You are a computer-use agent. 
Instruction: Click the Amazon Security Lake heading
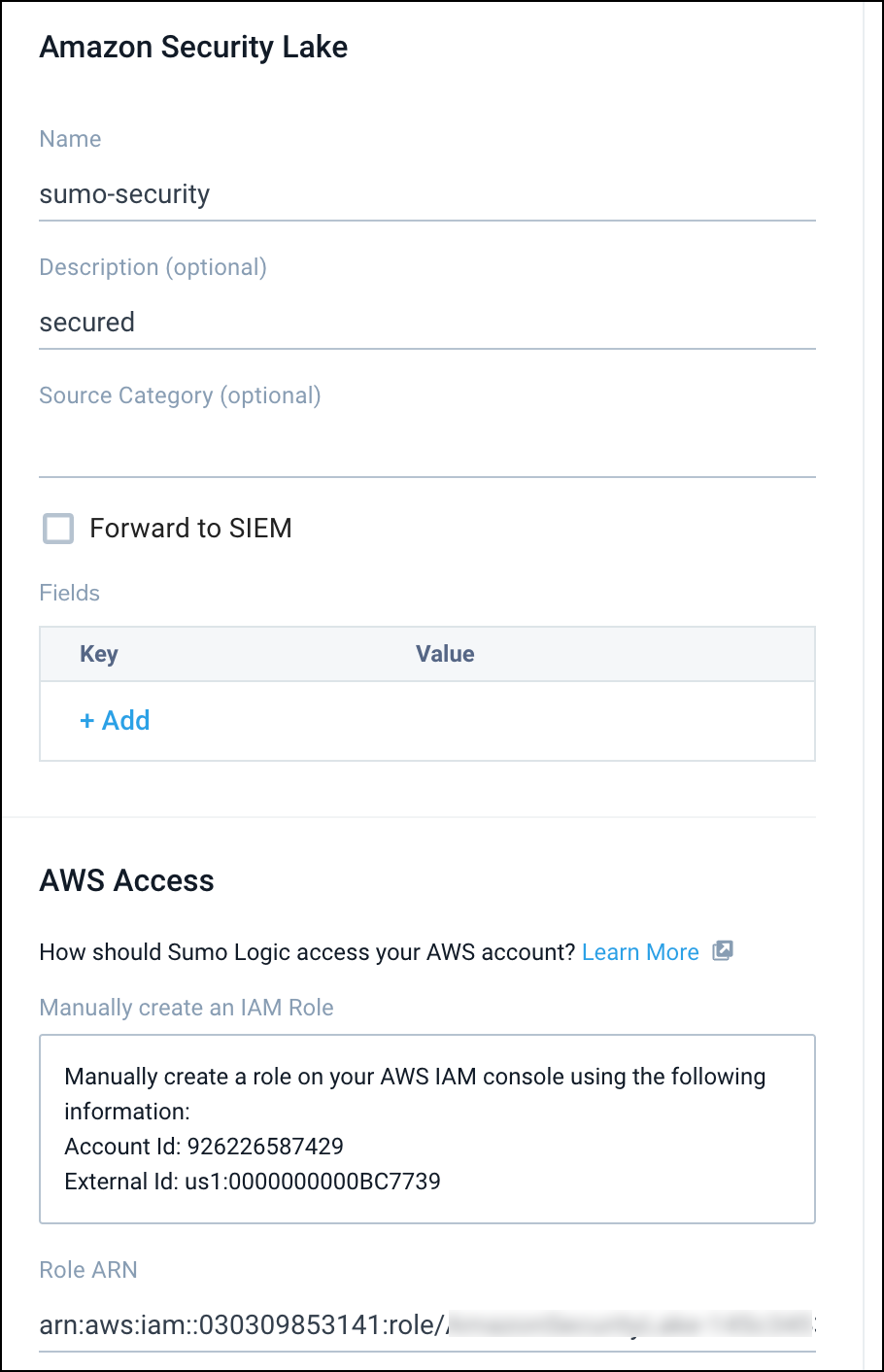(193, 47)
